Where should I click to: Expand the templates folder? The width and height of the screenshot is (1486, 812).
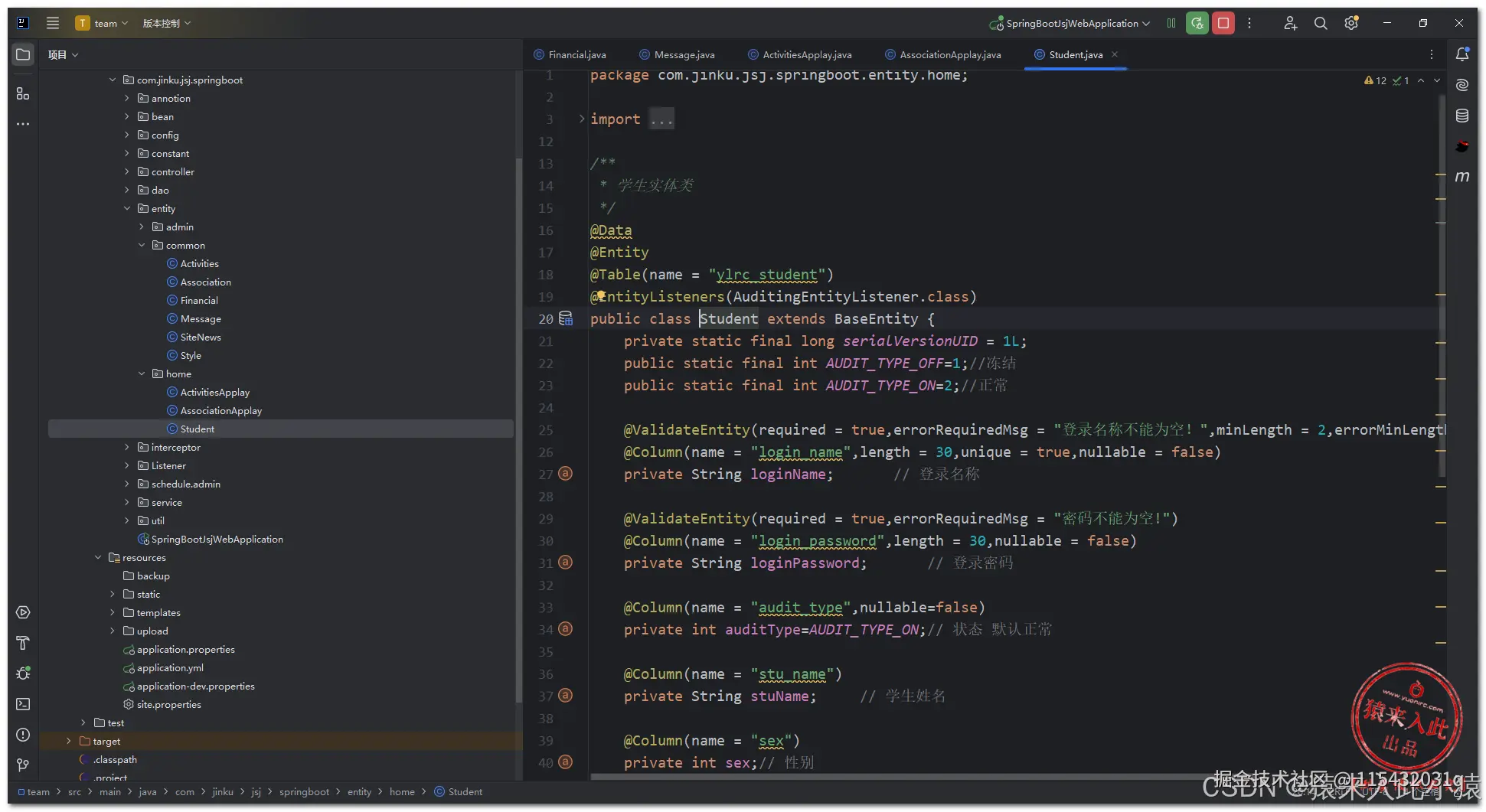(x=113, y=612)
